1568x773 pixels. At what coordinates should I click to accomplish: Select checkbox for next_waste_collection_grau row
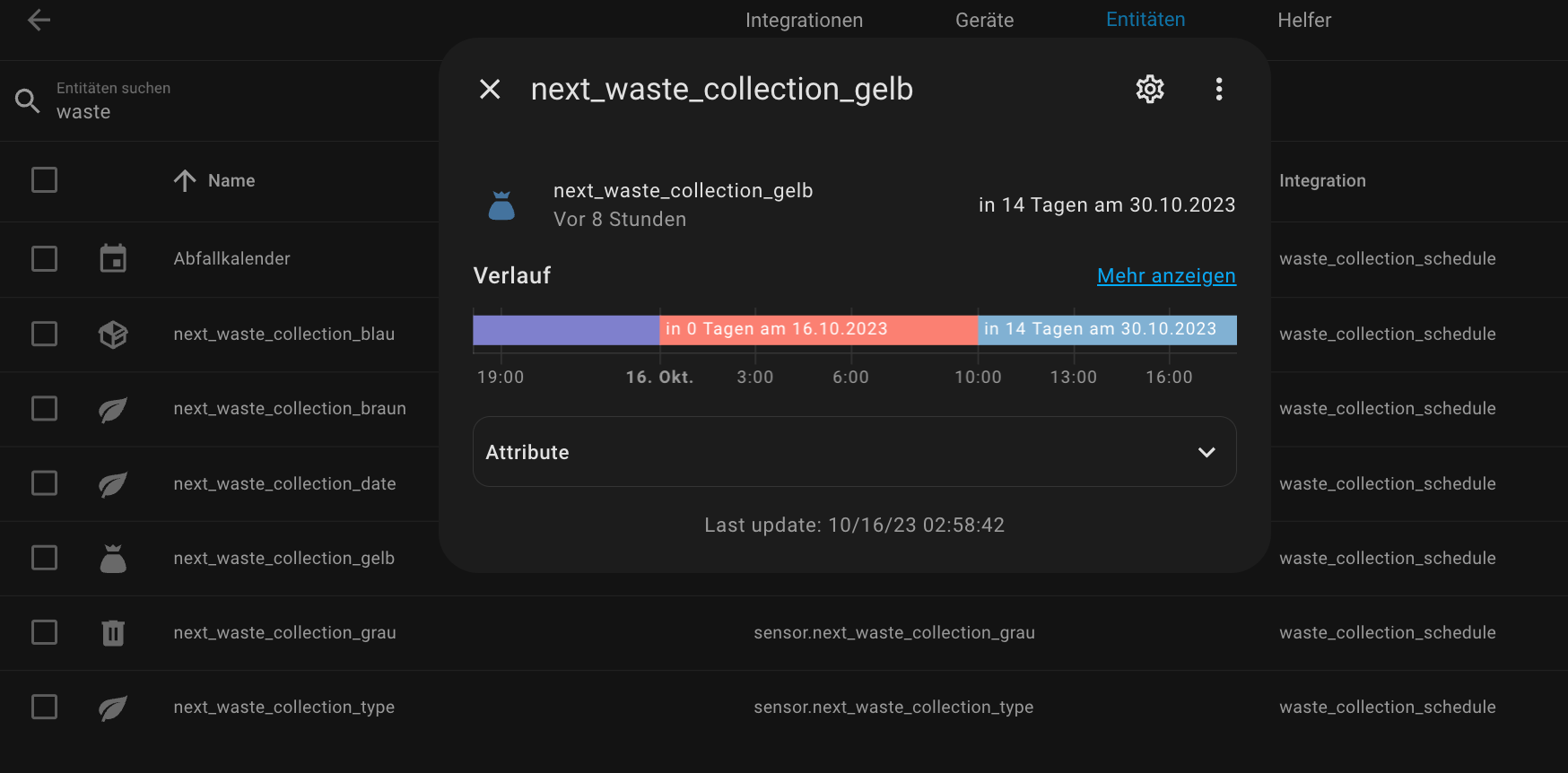(44, 633)
